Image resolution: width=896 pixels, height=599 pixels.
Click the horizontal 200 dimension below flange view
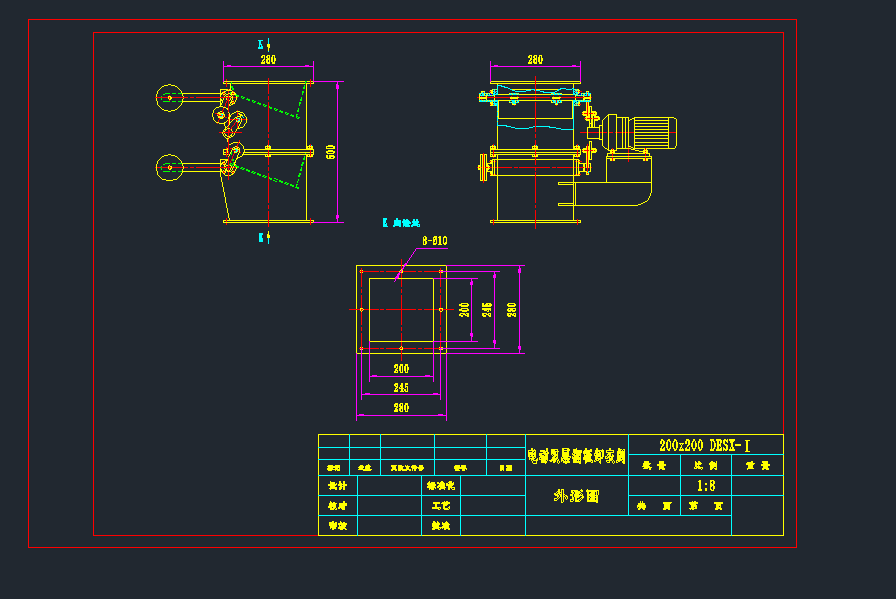tap(400, 369)
